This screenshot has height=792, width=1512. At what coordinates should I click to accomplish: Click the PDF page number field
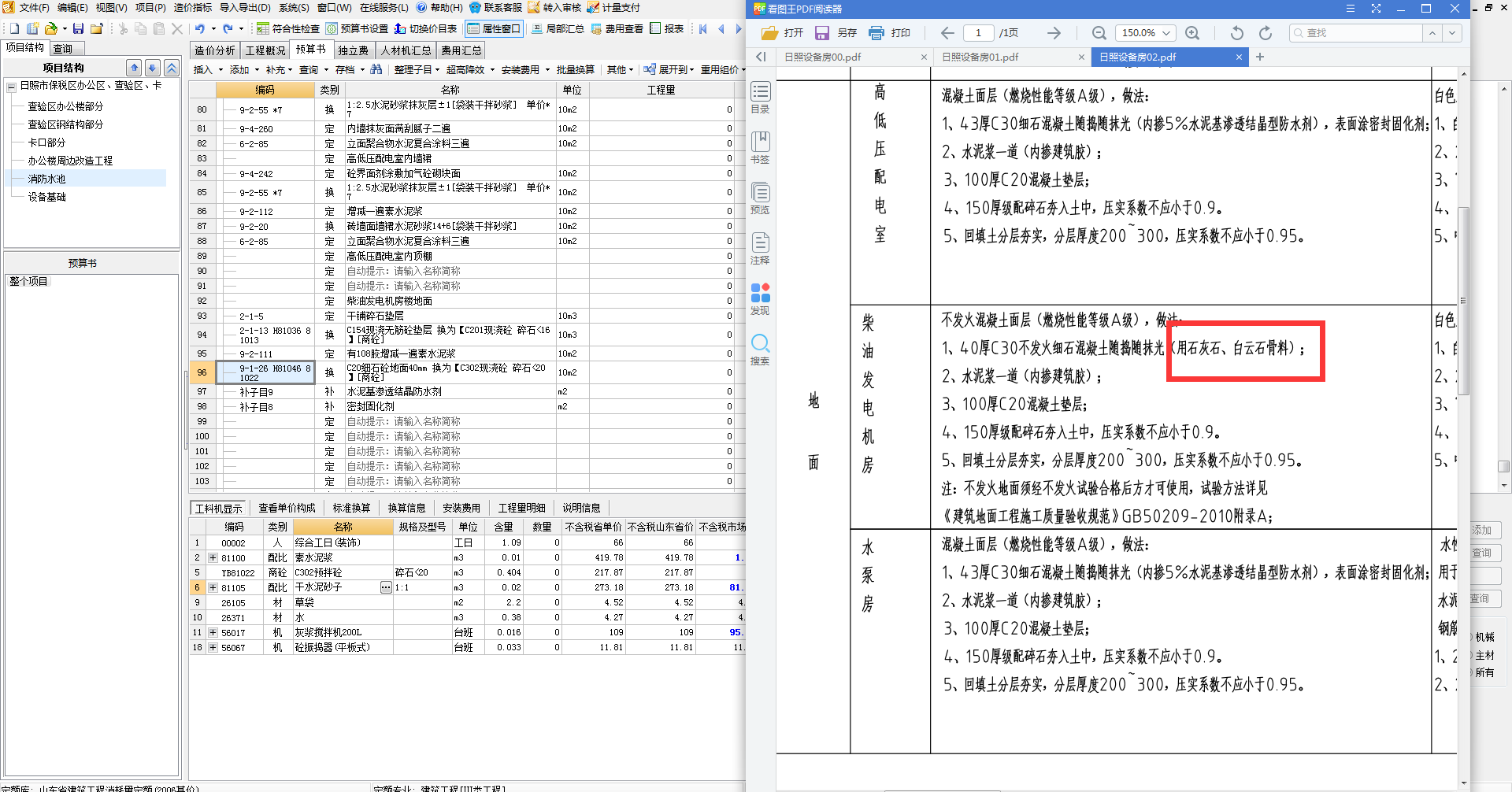click(x=979, y=33)
